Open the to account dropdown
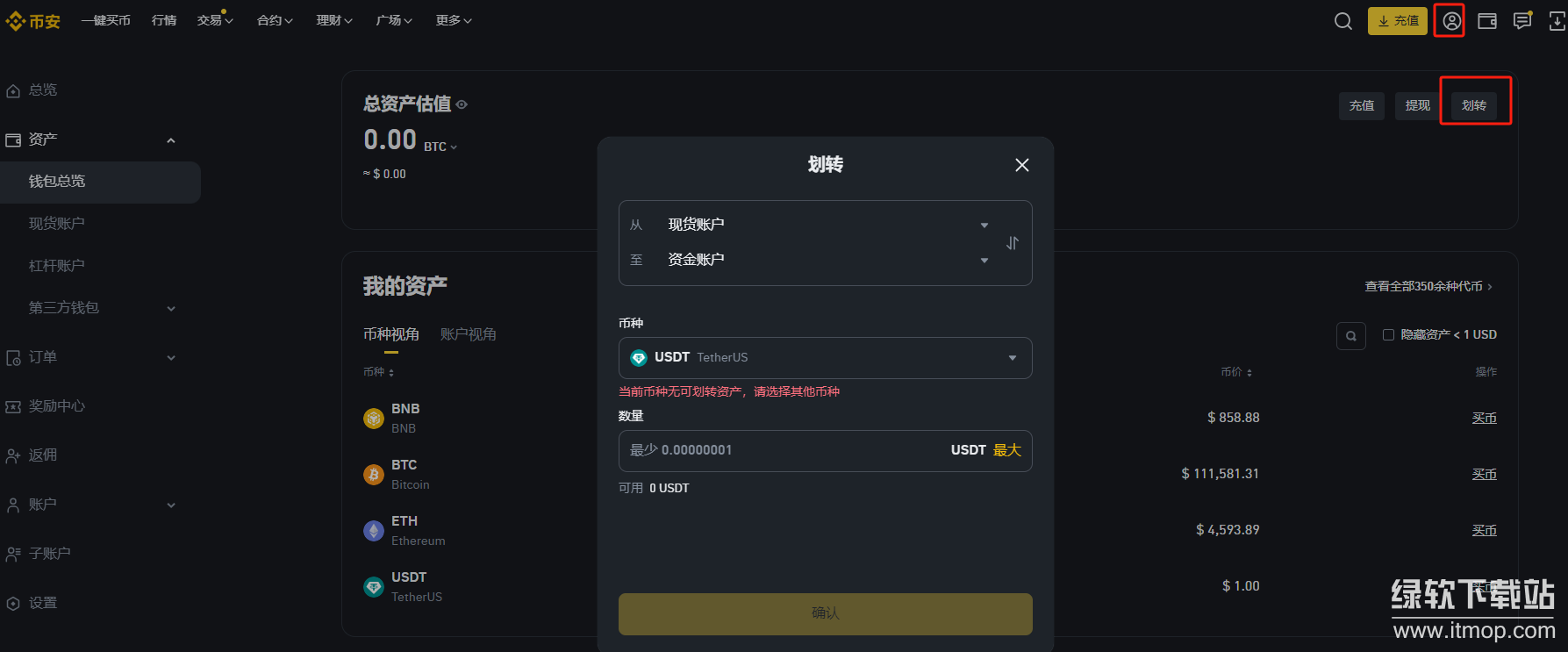The height and width of the screenshot is (652, 1568). coord(825,260)
